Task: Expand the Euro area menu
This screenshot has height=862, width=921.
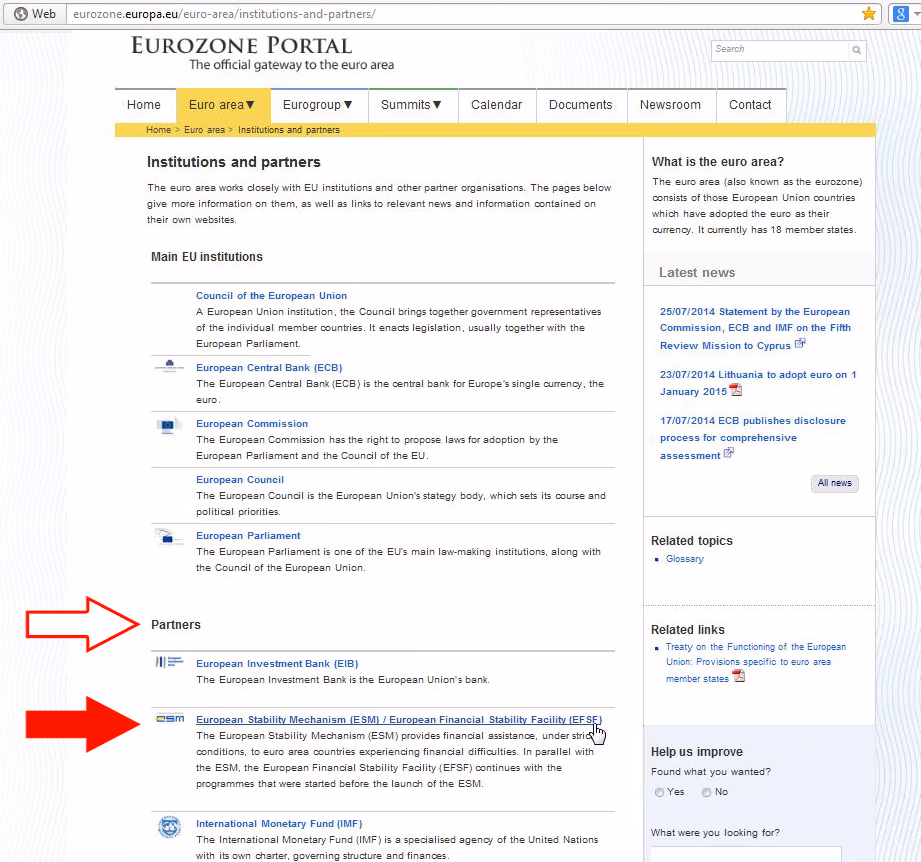Action: coord(223,105)
